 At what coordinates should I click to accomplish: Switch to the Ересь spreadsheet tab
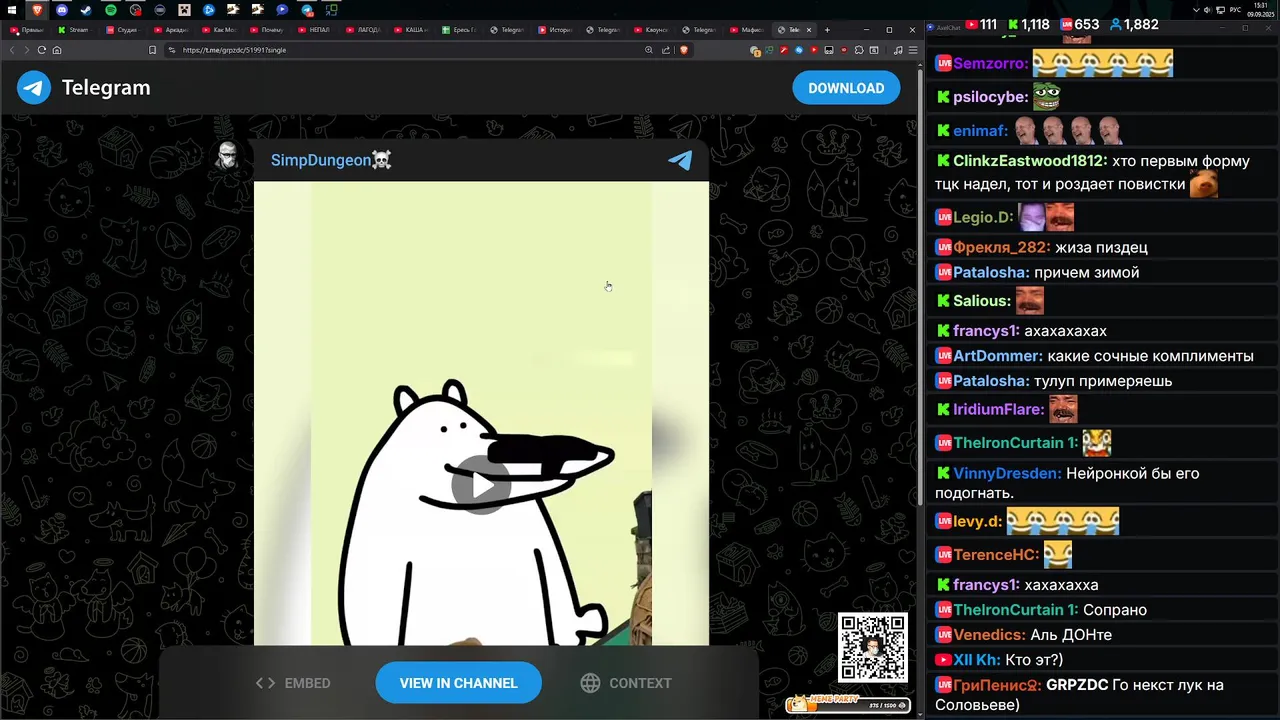(460, 30)
